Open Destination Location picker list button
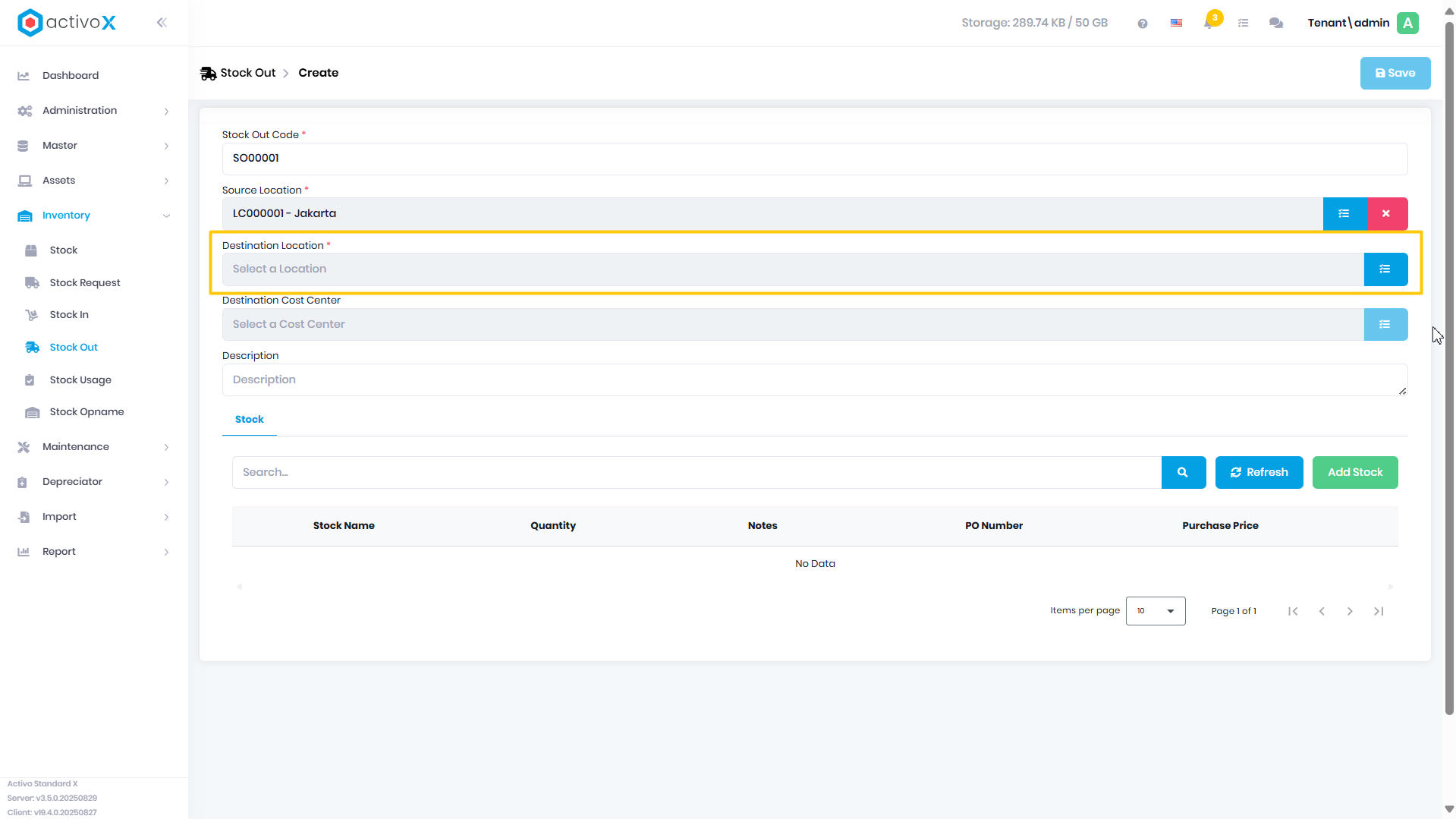Screen dimensions: 1456x819 click(x=1385, y=269)
